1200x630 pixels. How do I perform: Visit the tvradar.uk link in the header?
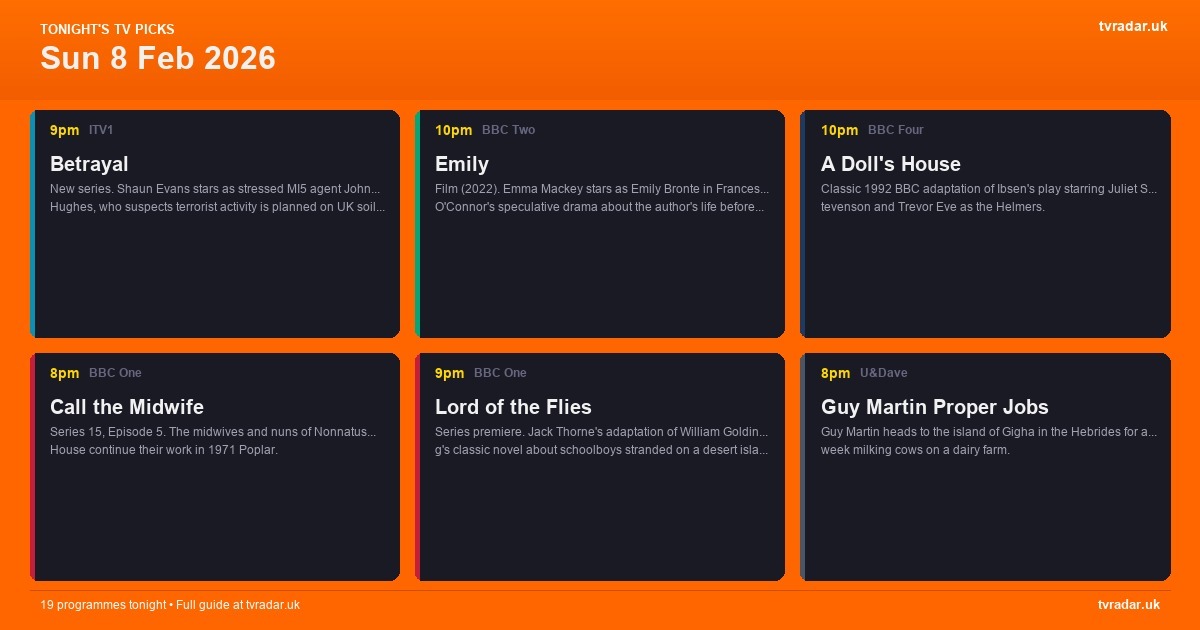[x=1132, y=26]
